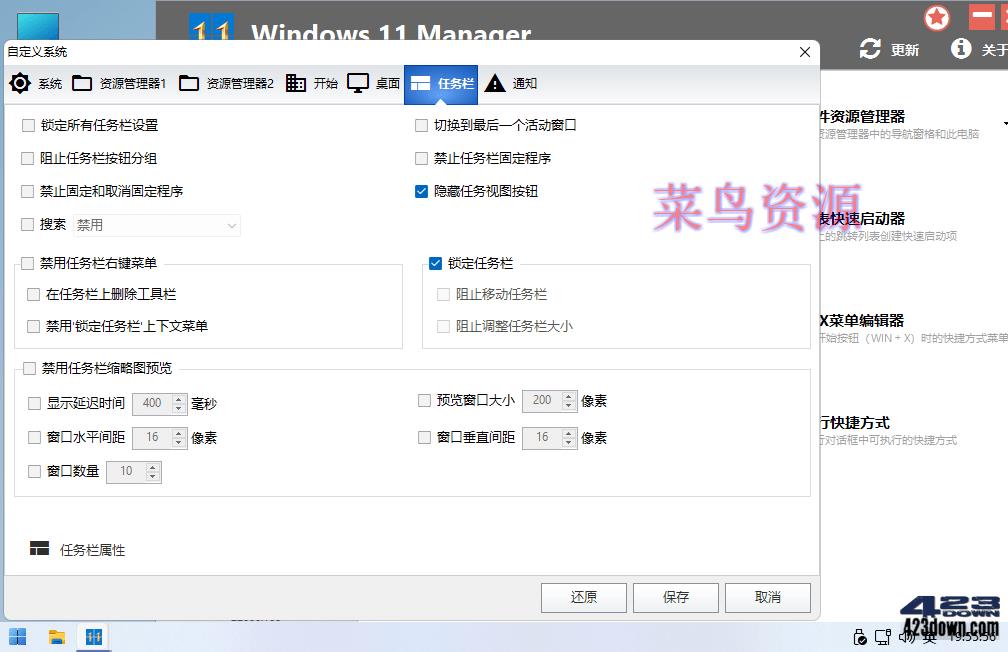Switch to the 通知 tab
The height and width of the screenshot is (652, 1008).
[512, 84]
